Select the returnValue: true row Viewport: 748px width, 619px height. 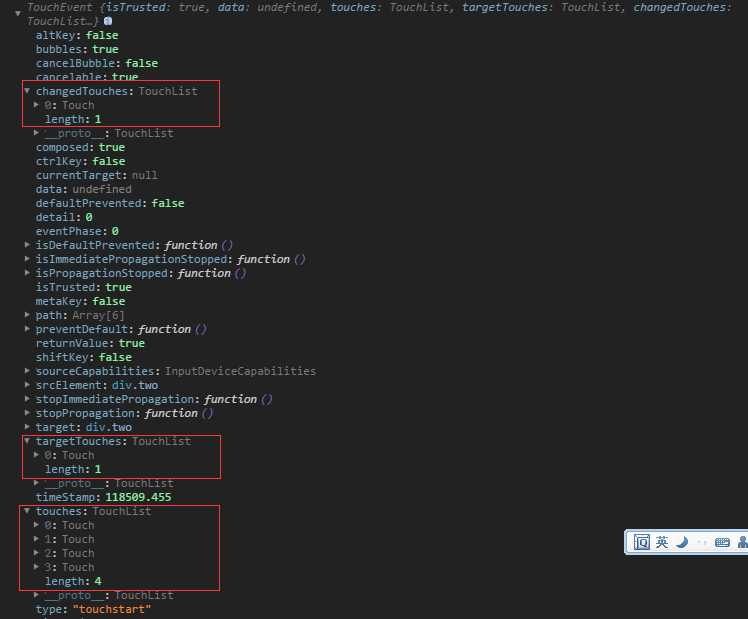(90, 343)
